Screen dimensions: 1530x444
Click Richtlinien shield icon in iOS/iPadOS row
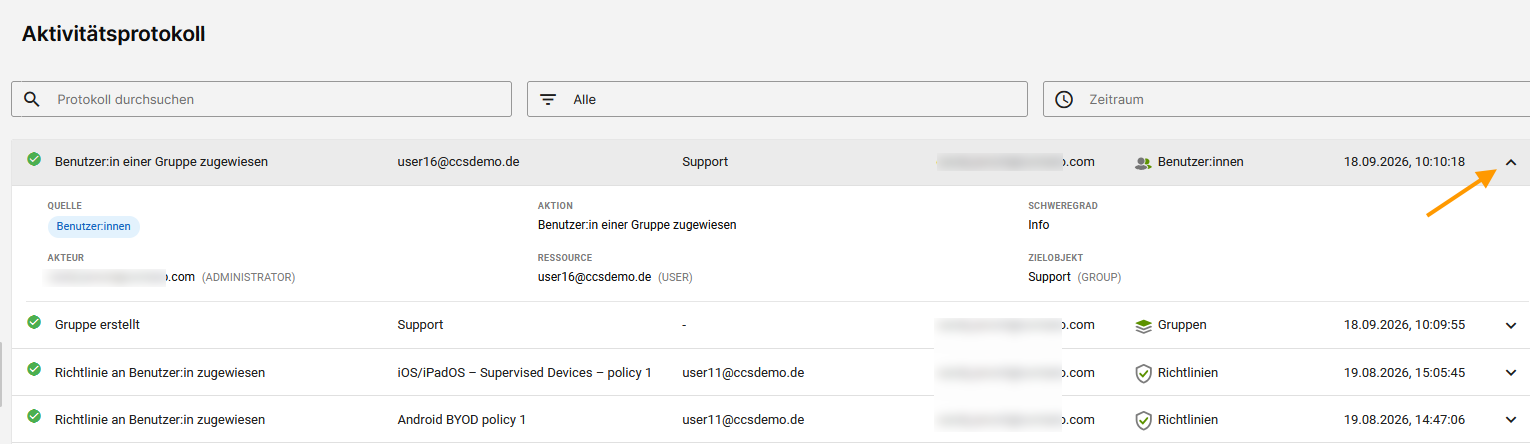click(1143, 373)
